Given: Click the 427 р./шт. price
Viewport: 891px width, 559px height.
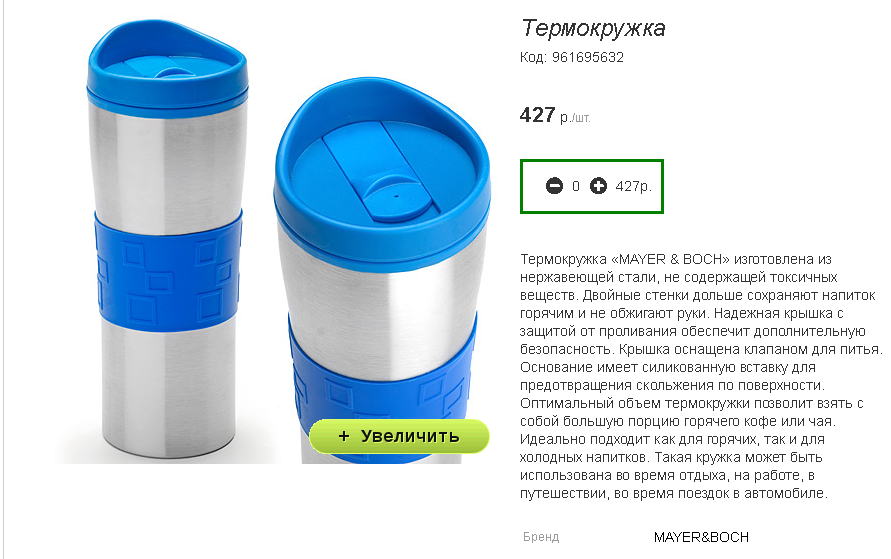Looking at the screenshot, I should [x=555, y=115].
